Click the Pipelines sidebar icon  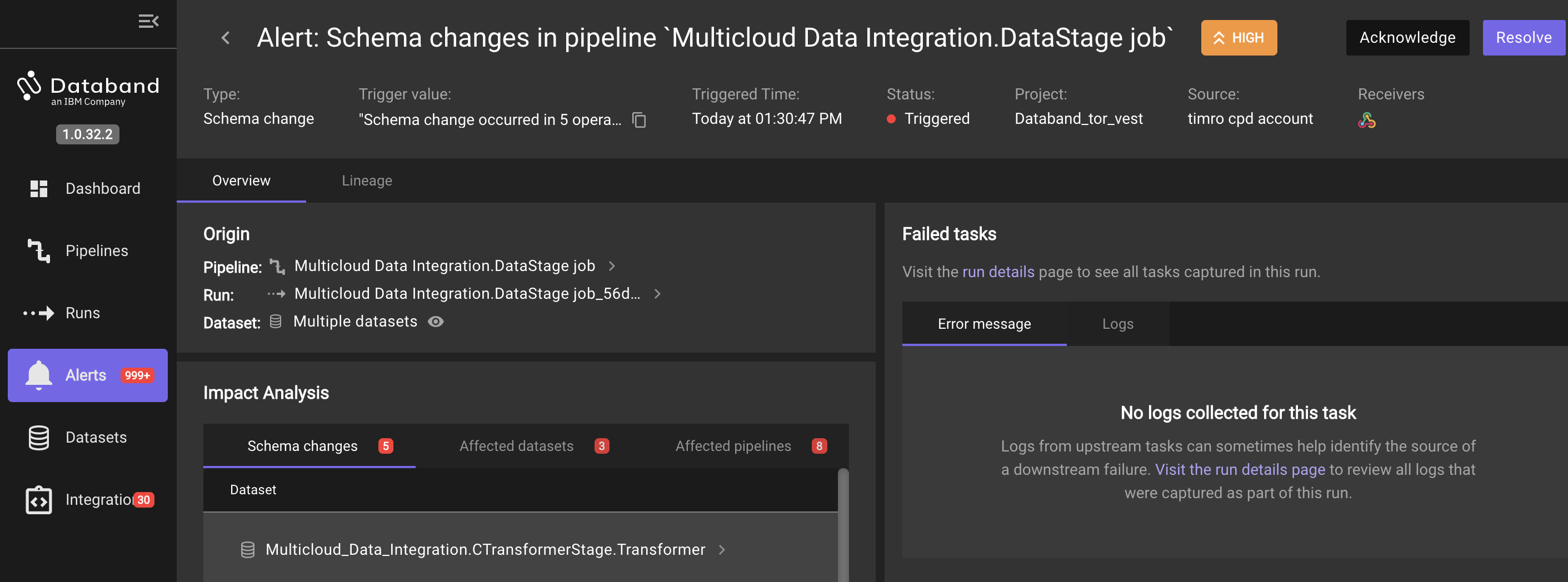tap(39, 250)
